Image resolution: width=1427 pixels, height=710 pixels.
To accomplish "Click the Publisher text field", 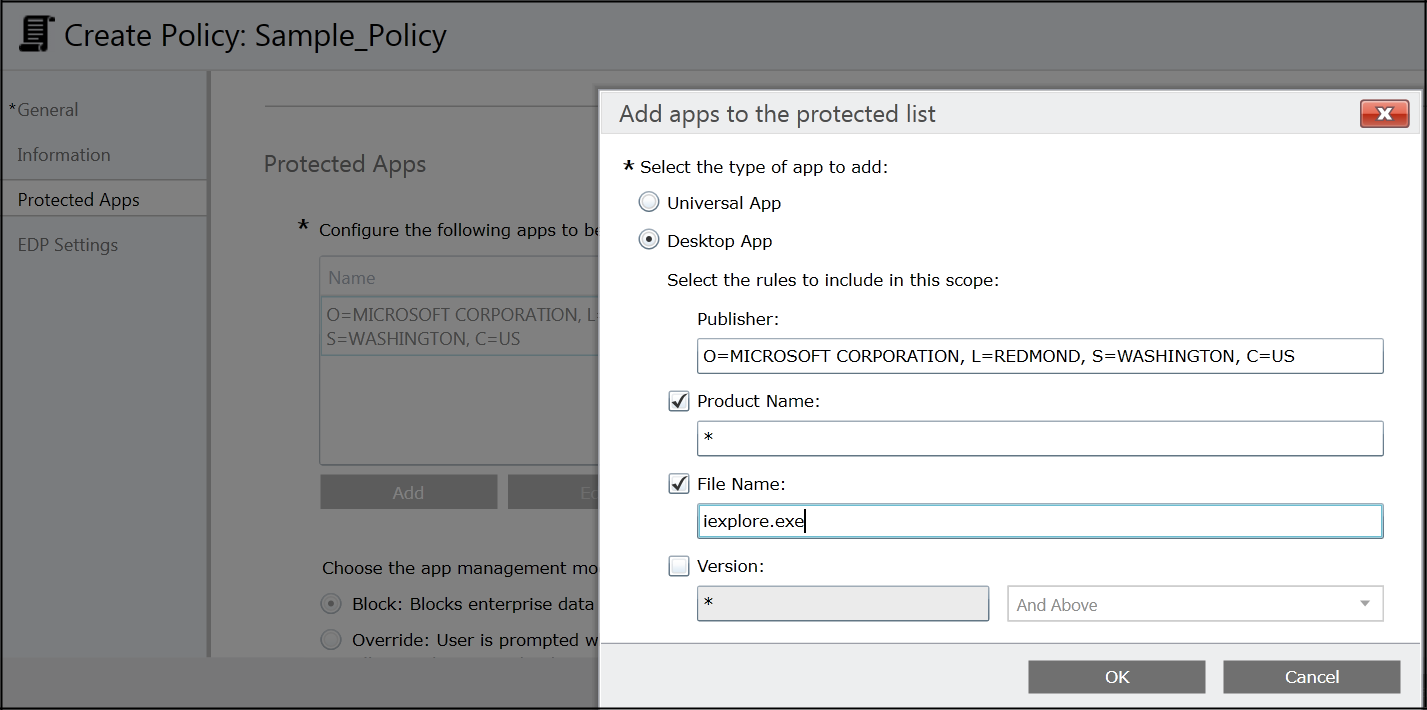I will (x=1039, y=356).
